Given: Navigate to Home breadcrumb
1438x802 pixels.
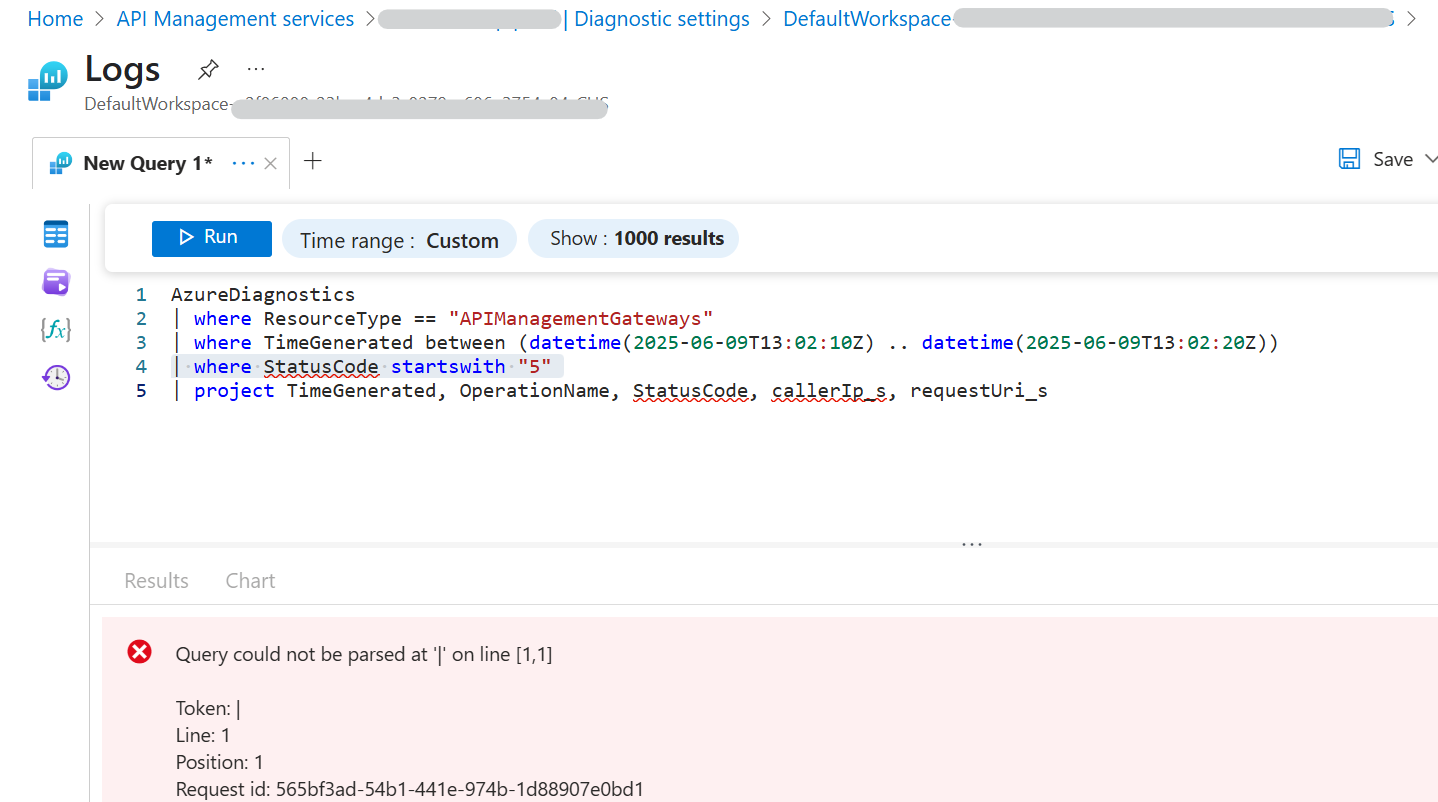Looking at the screenshot, I should 55,18.
